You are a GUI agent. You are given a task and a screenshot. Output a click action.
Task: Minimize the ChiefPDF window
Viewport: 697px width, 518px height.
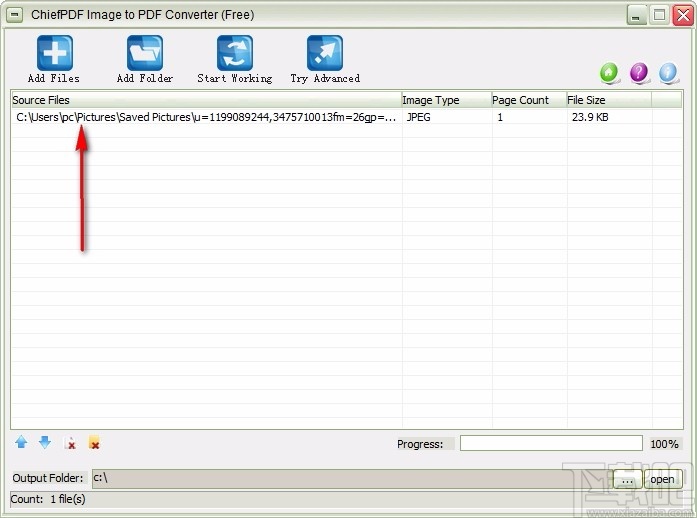click(637, 16)
